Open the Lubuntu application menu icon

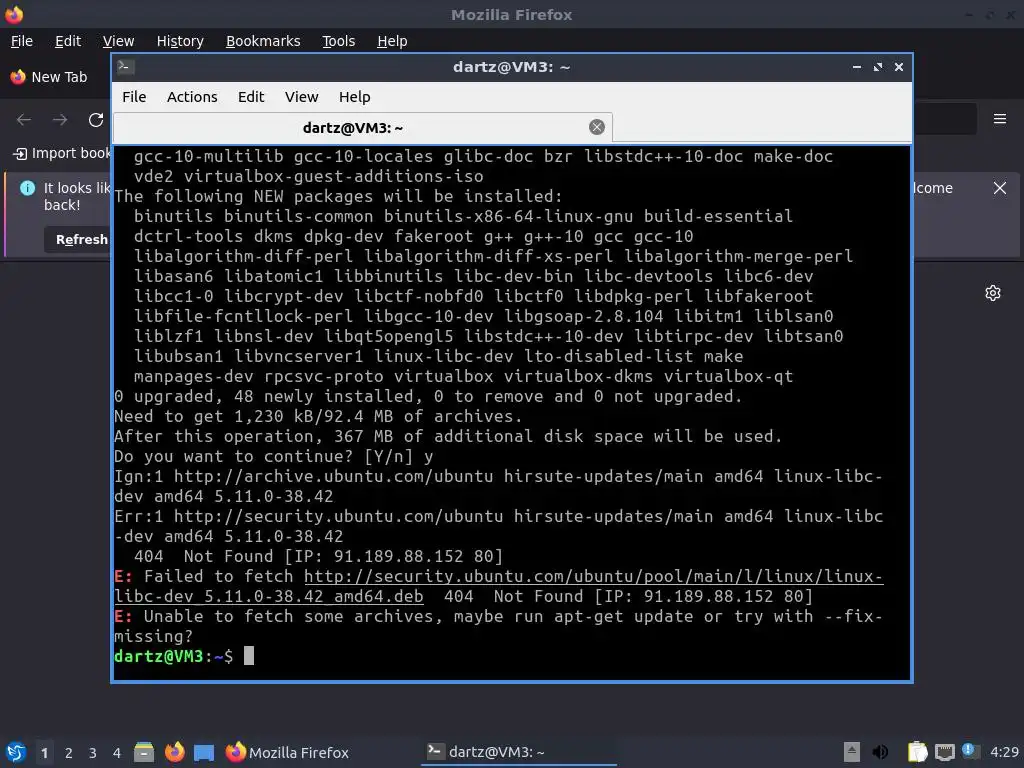[x=16, y=752]
